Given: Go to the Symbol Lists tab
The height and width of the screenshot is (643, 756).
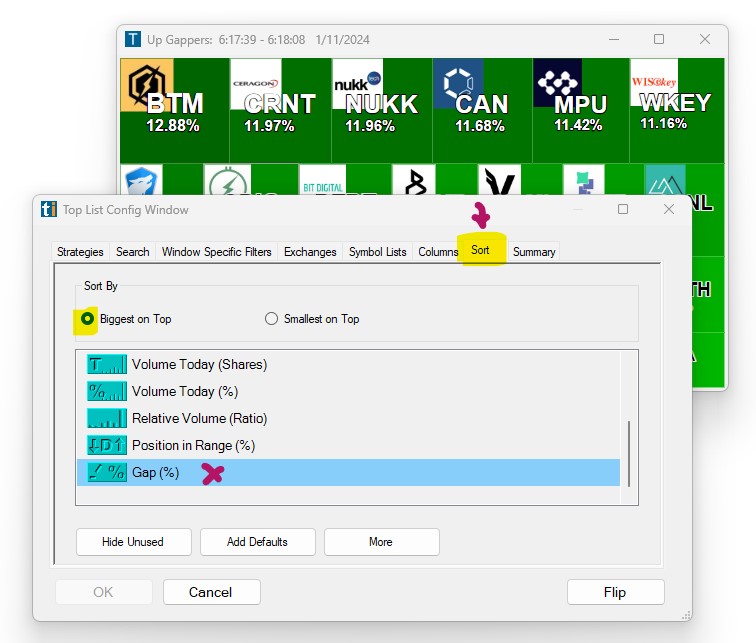Looking at the screenshot, I should click(377, 252).
